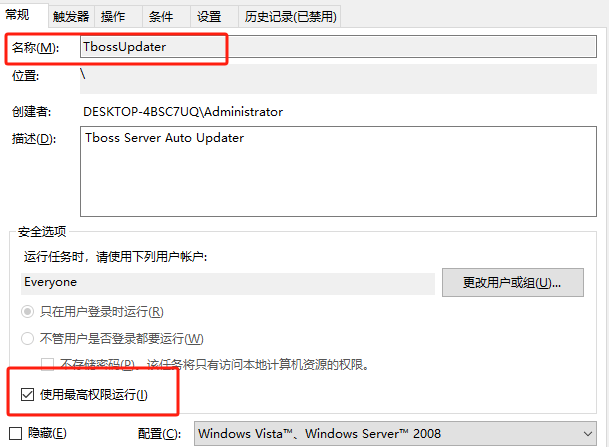Click the creator text DESKTOP-4BSC7UQ\Administrator
The height and width of the screenshot is (447, 609).
coord(183,112)
